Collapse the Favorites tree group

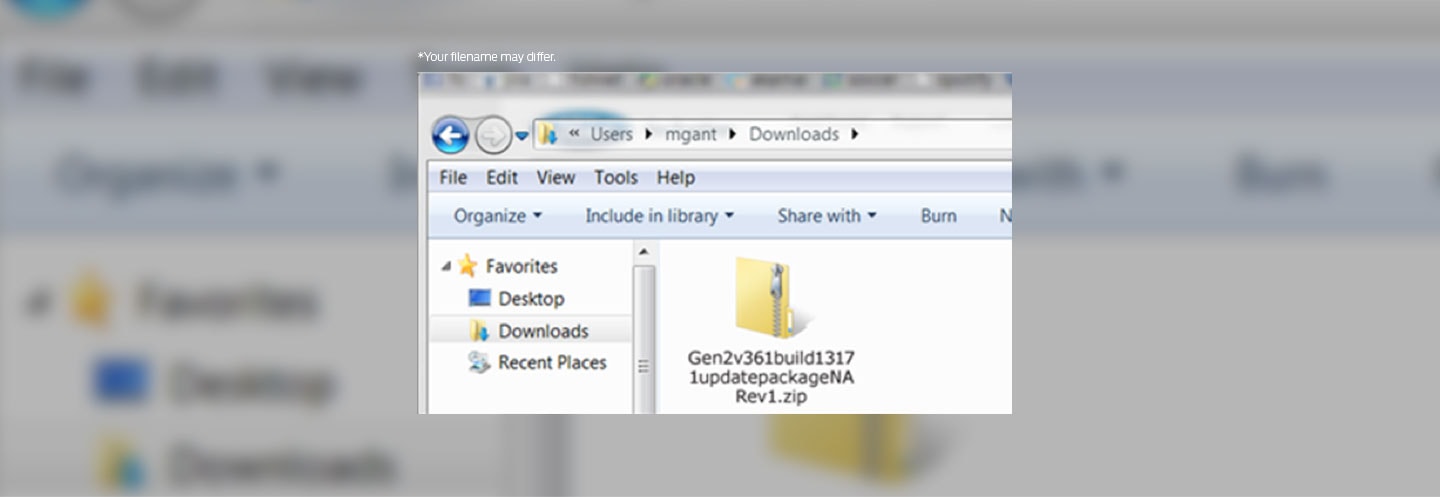pyautogui.click(x=446, y=266)
